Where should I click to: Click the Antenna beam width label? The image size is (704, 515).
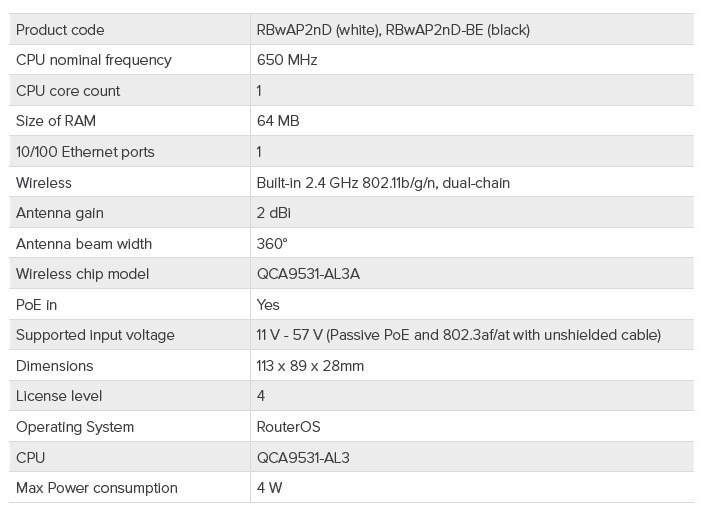84,244
